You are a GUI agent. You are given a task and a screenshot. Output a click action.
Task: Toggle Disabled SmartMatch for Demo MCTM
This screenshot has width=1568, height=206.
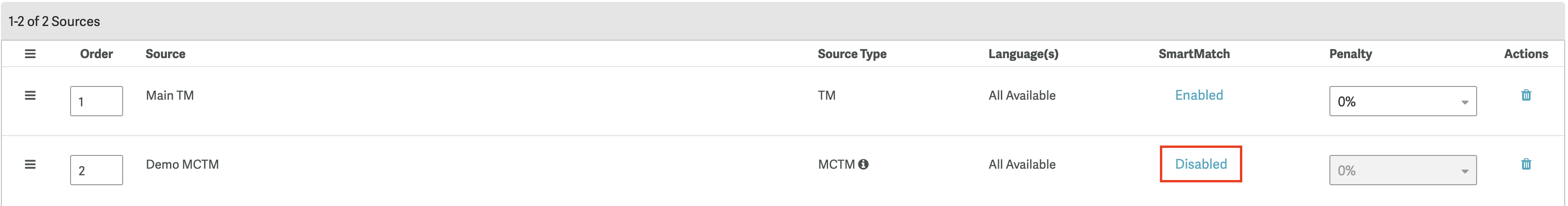click(1200, 164)
